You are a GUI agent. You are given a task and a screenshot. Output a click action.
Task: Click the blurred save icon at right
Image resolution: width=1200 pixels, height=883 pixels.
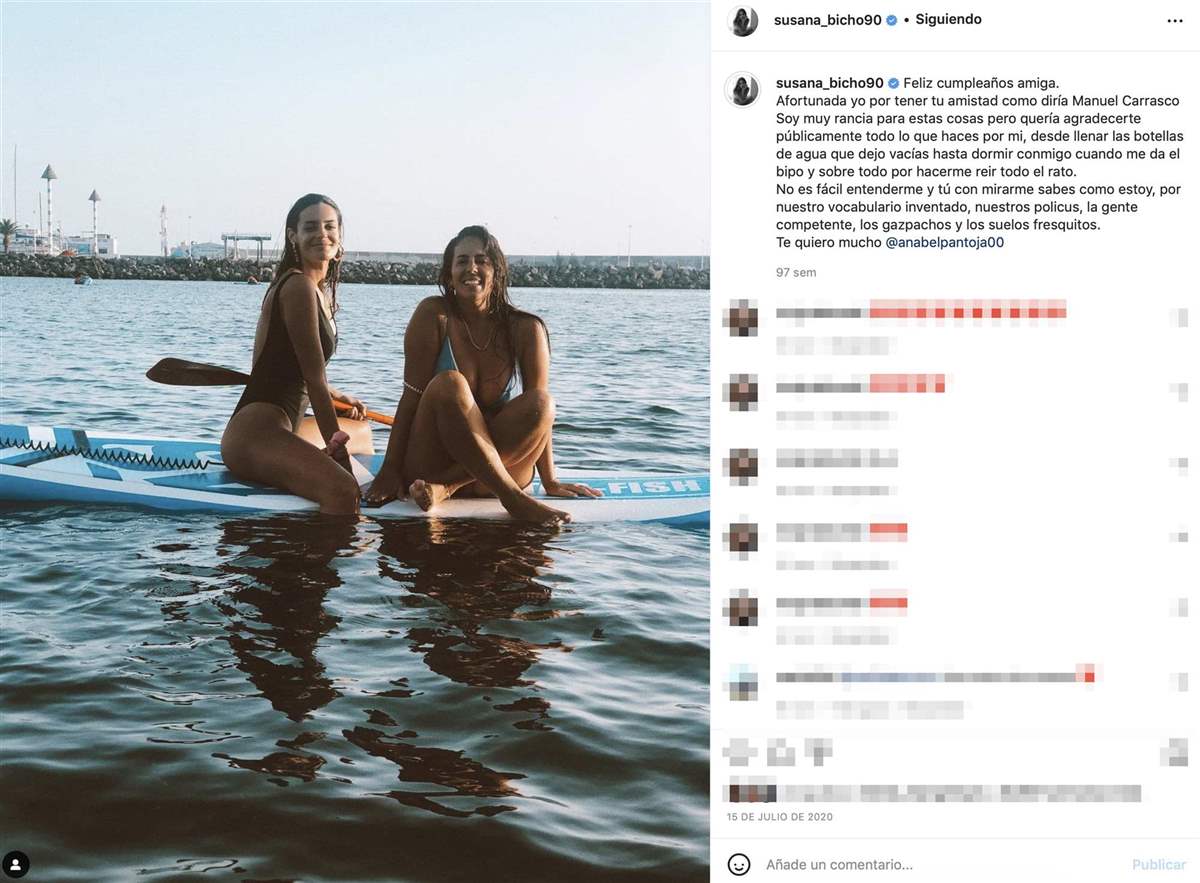click(1174, 752)
